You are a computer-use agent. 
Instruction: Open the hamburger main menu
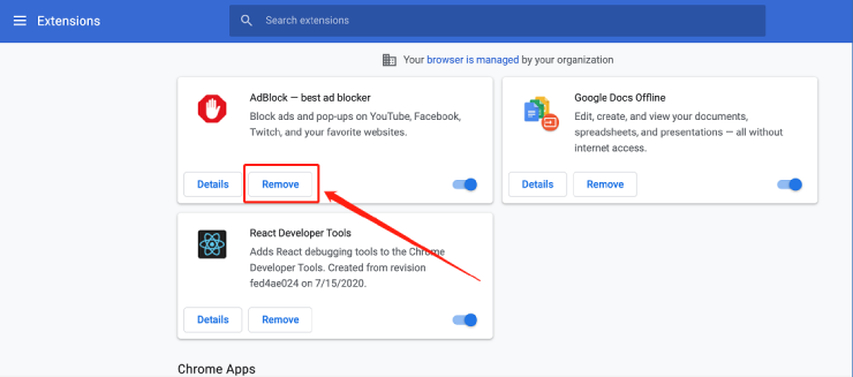[x=20, y=21]
